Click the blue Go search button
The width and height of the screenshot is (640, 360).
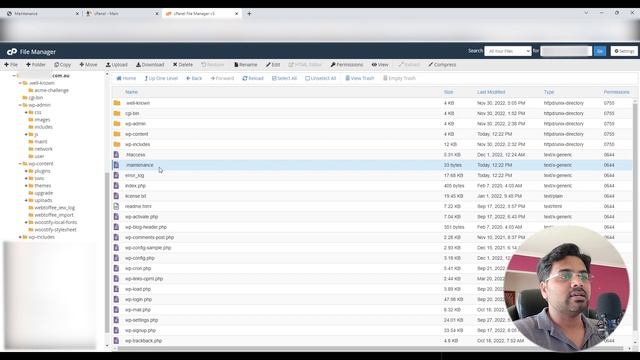click(x=600, y=51)
